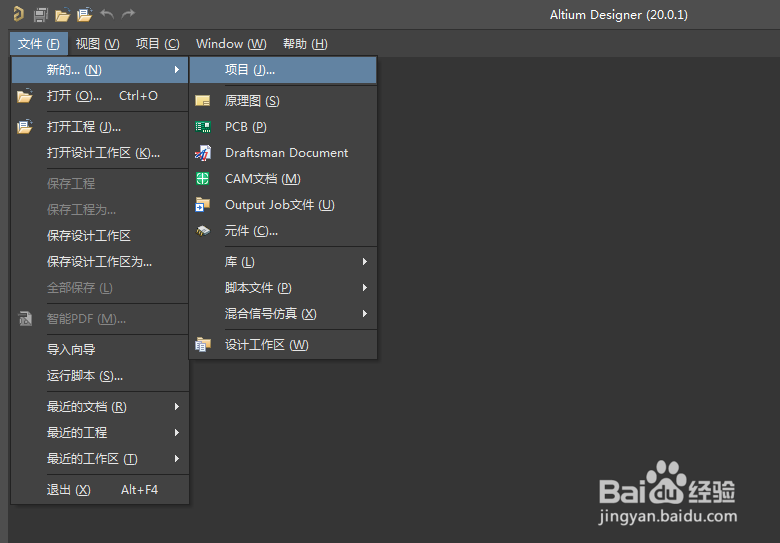Choose 运行脚本 (S)... entry

tap(100, 375)
